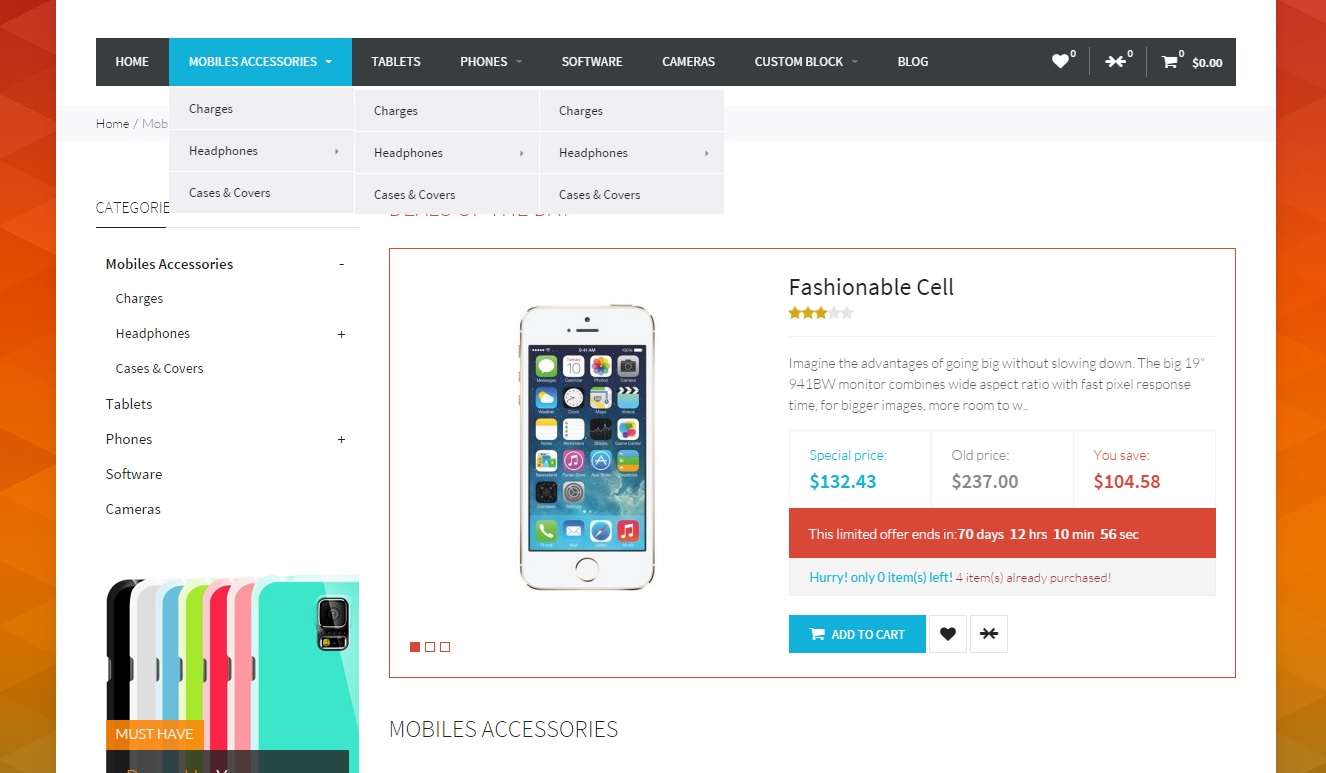Open the Custom Block dropdown menu

pyautogui.click(x=806, y=62)
